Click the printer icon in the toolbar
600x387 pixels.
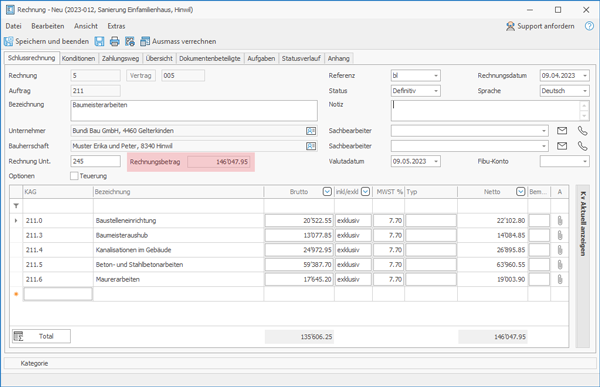point(114,41)
